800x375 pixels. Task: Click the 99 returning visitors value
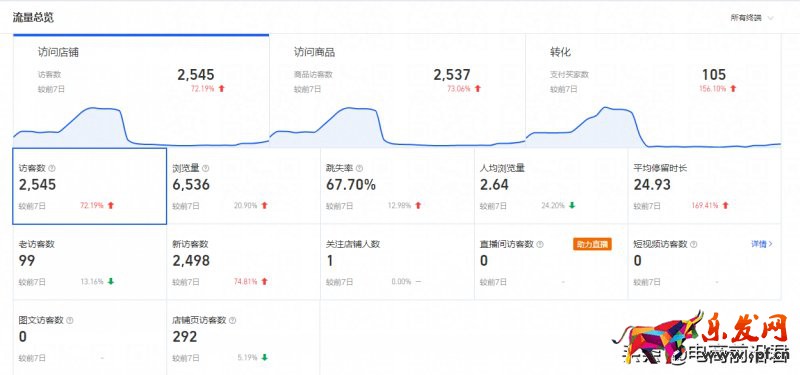27,261
